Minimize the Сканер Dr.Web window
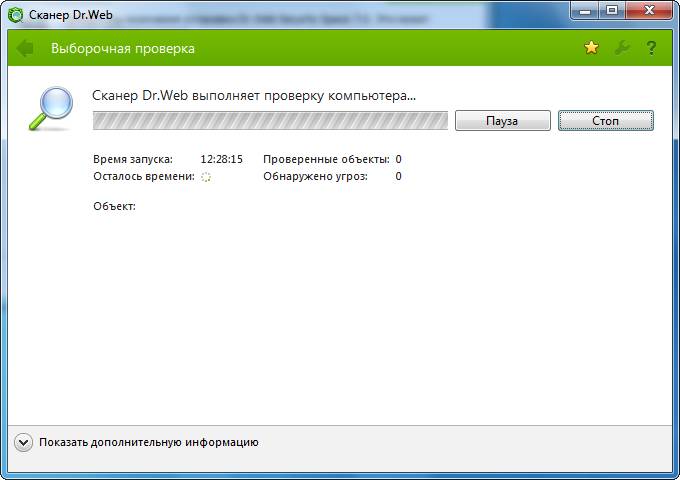 585,10
